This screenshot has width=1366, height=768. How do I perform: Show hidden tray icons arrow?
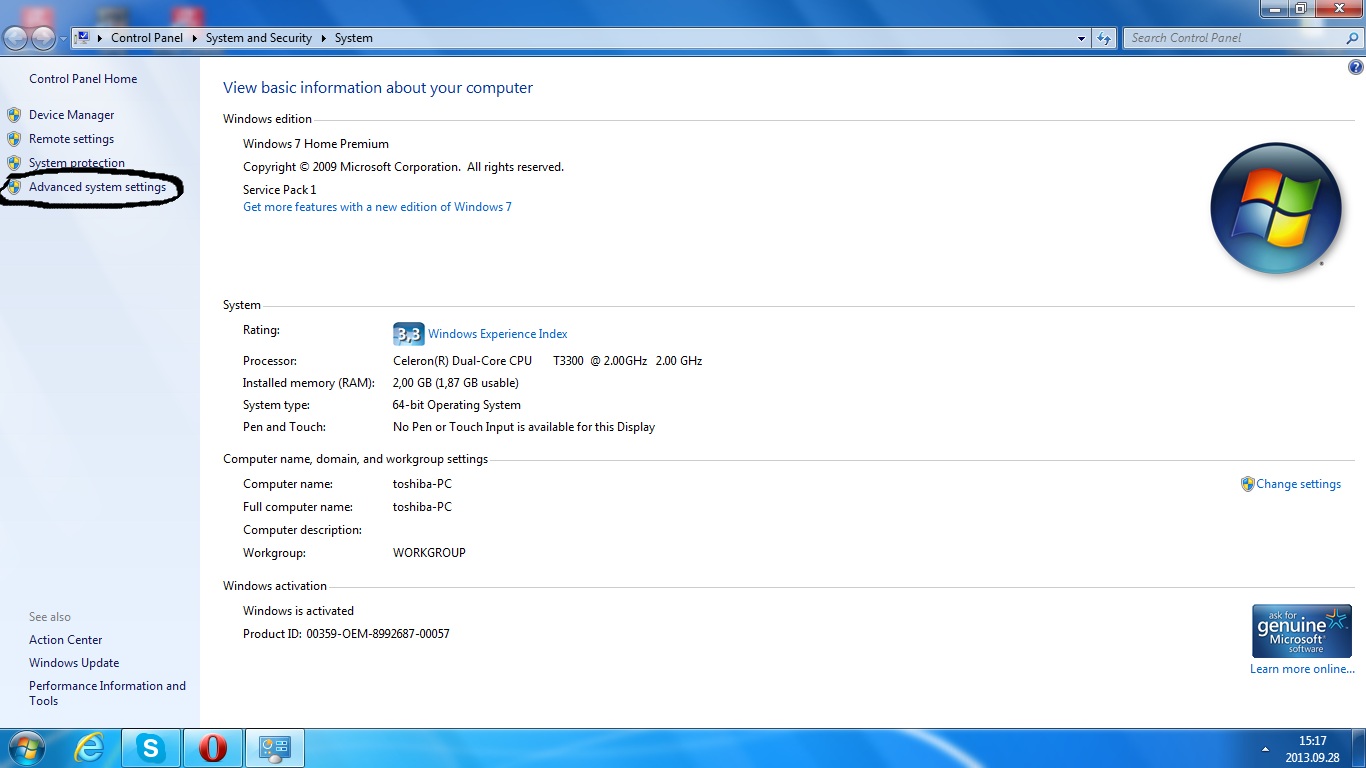click(1266, 748)
